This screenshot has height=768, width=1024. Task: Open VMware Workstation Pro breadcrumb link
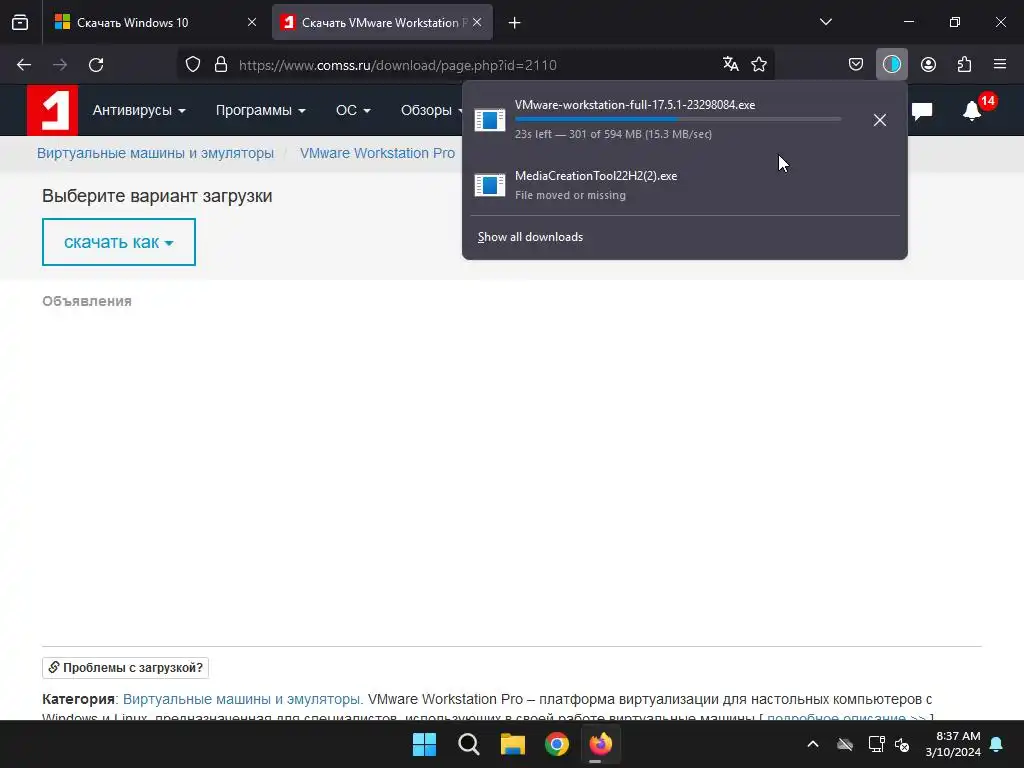coord(377,153)
